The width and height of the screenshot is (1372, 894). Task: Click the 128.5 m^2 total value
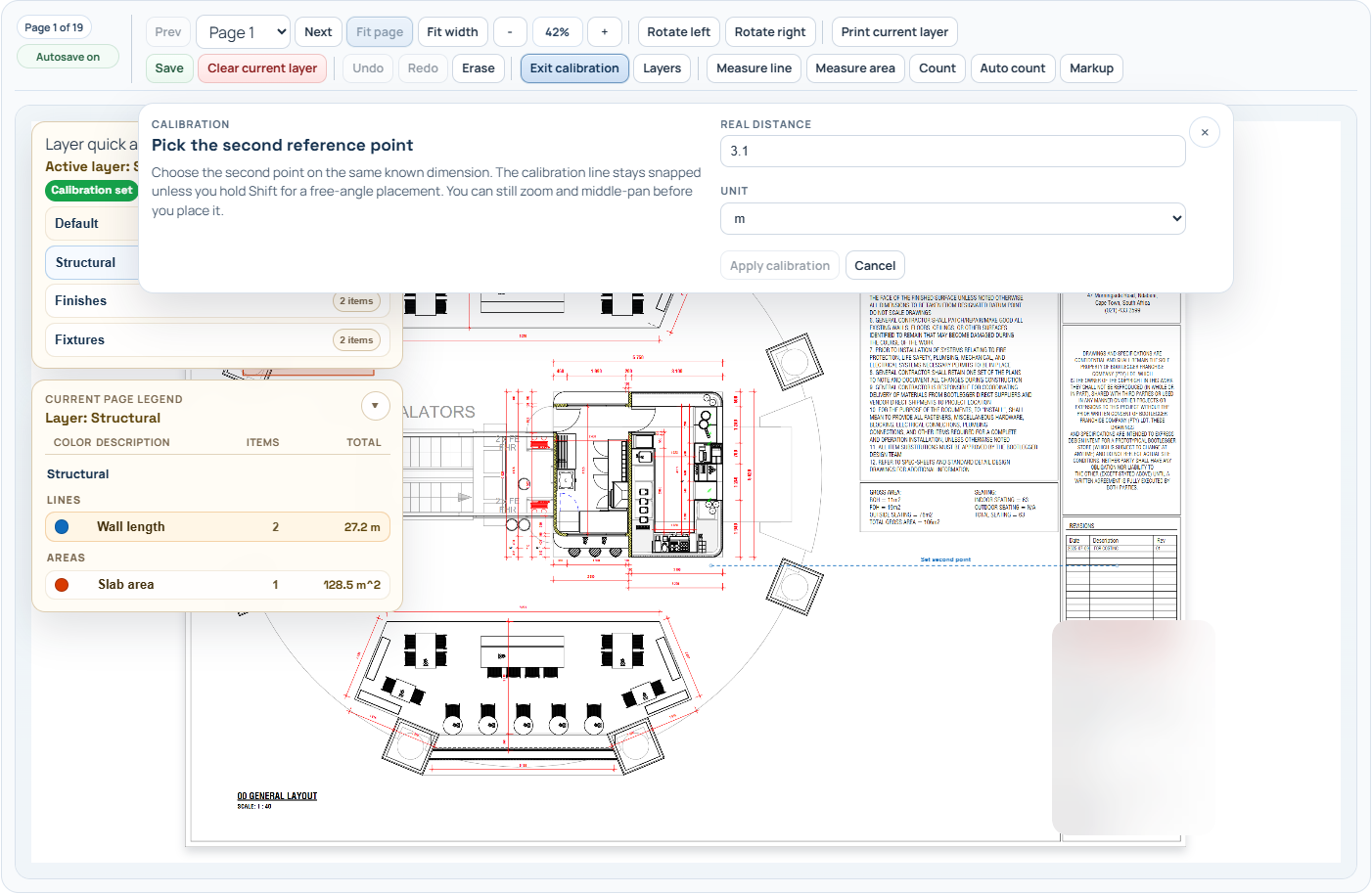tap(352, 585)
